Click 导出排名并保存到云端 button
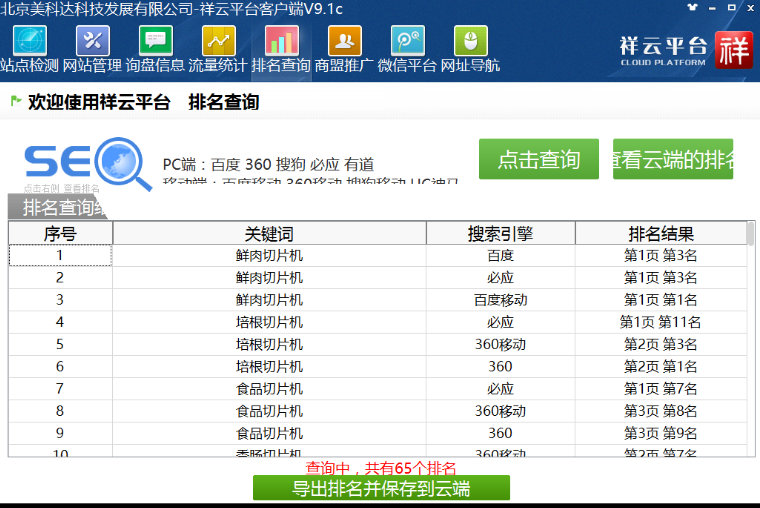 click(x=381, y=488)
